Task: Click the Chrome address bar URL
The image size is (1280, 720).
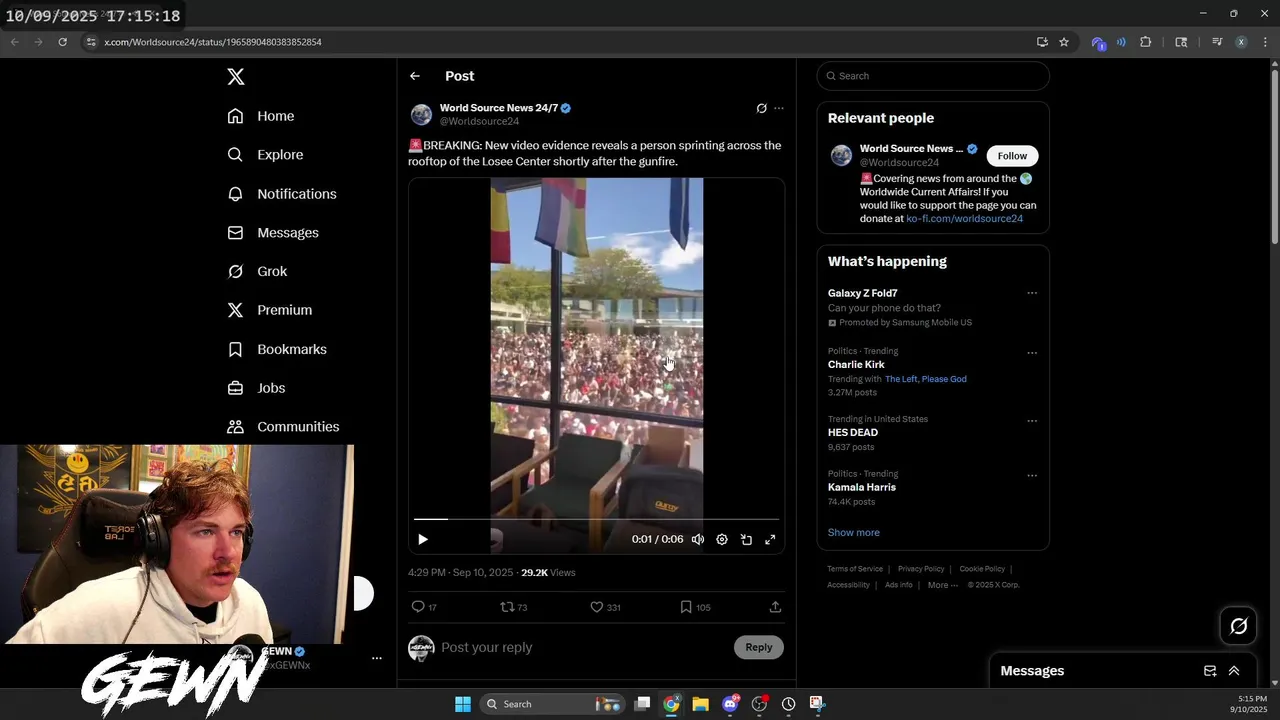Action: point(213,42)
